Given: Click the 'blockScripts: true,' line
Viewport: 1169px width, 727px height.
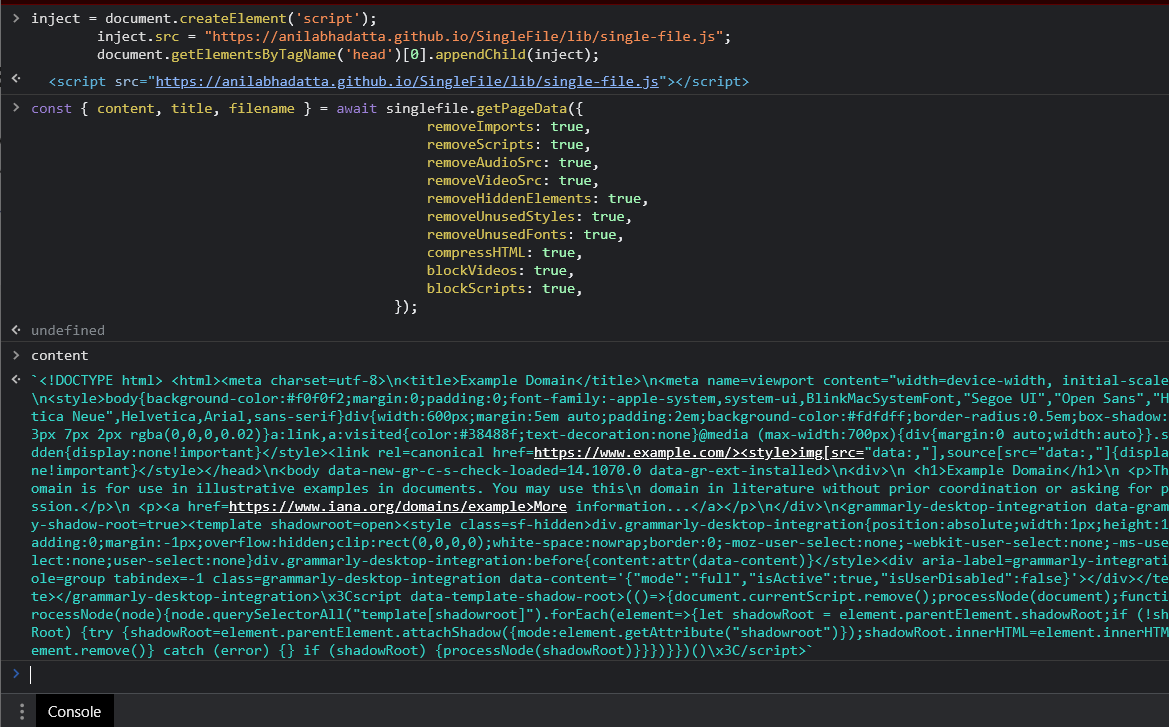Looking at the screenshot, I should [x=505, y=289].
